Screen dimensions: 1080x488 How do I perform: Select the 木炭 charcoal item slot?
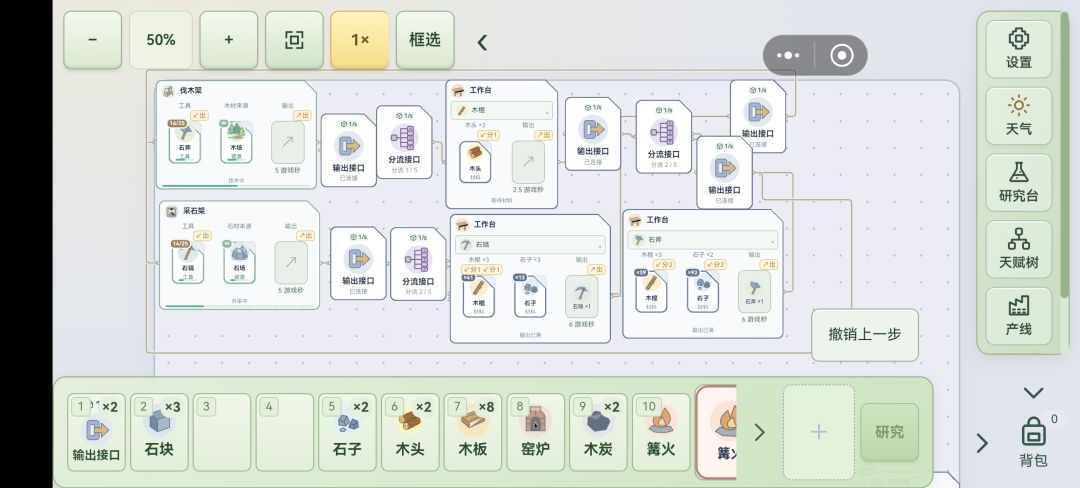click(x=598, y=432)
